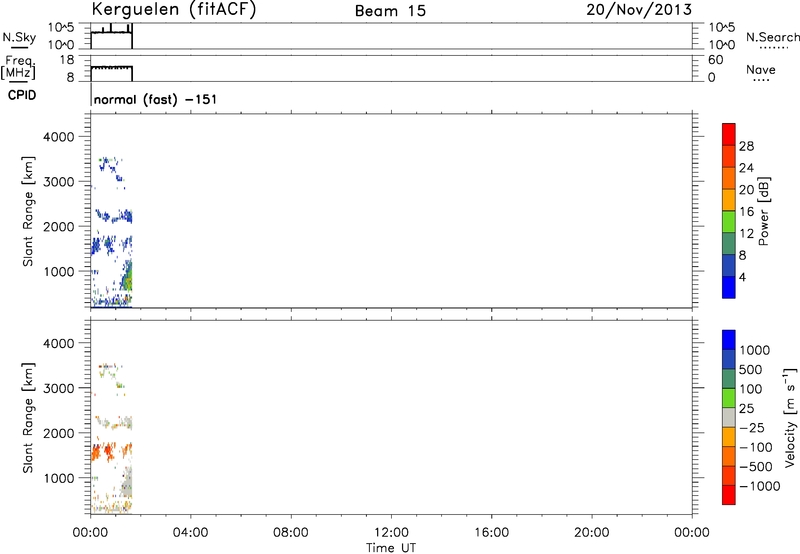The width and height of the screenshot is (800, 554).
Task: Click the 20/Nov/2013 date text
Action: tap(639, 10)
